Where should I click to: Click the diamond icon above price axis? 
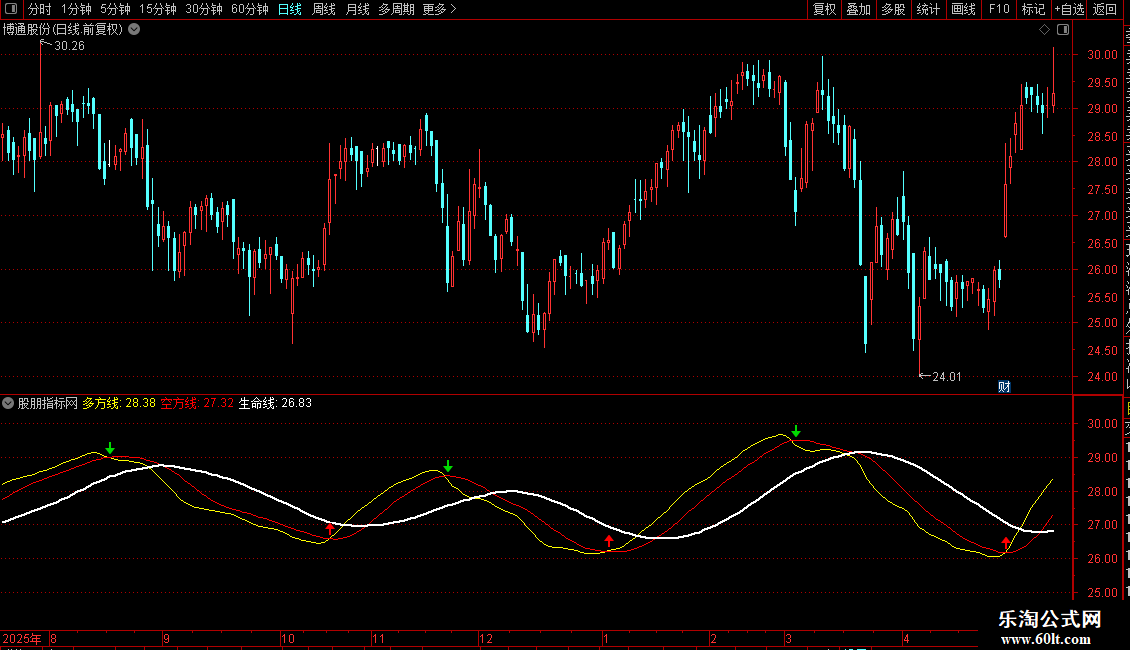(x=1044, y=30)
